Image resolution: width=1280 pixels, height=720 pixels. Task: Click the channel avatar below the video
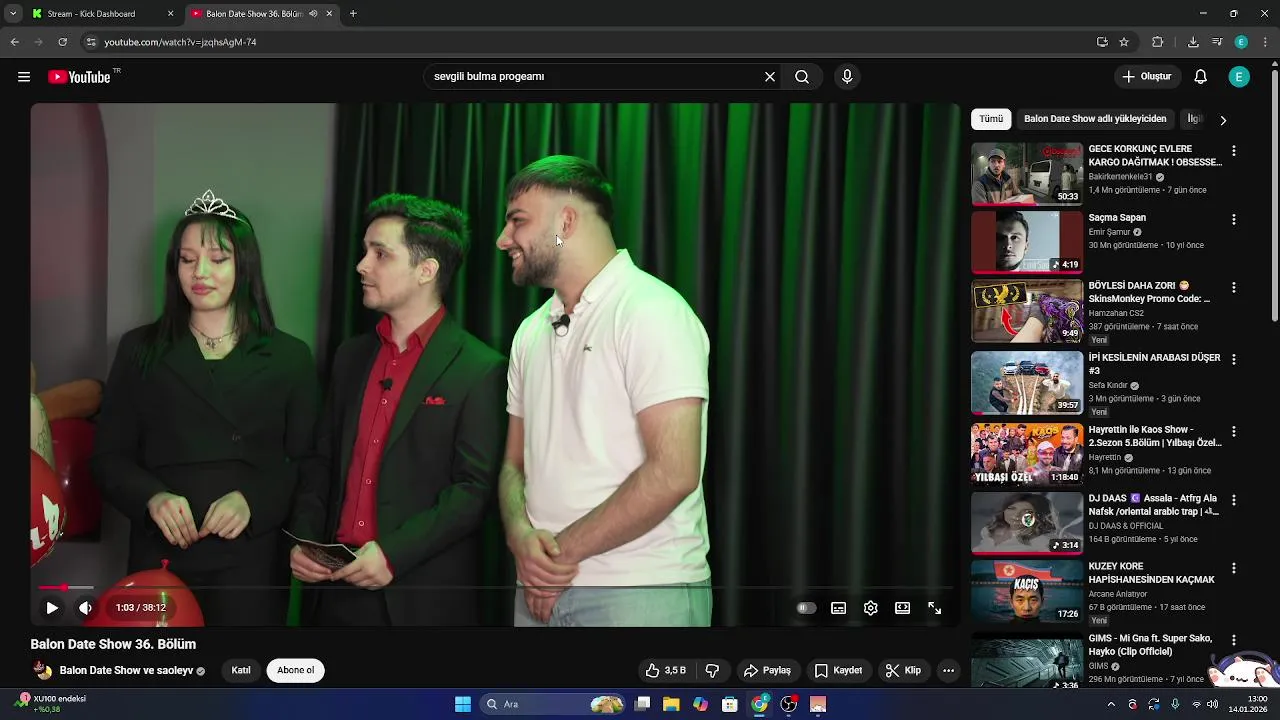click(42, 671)
